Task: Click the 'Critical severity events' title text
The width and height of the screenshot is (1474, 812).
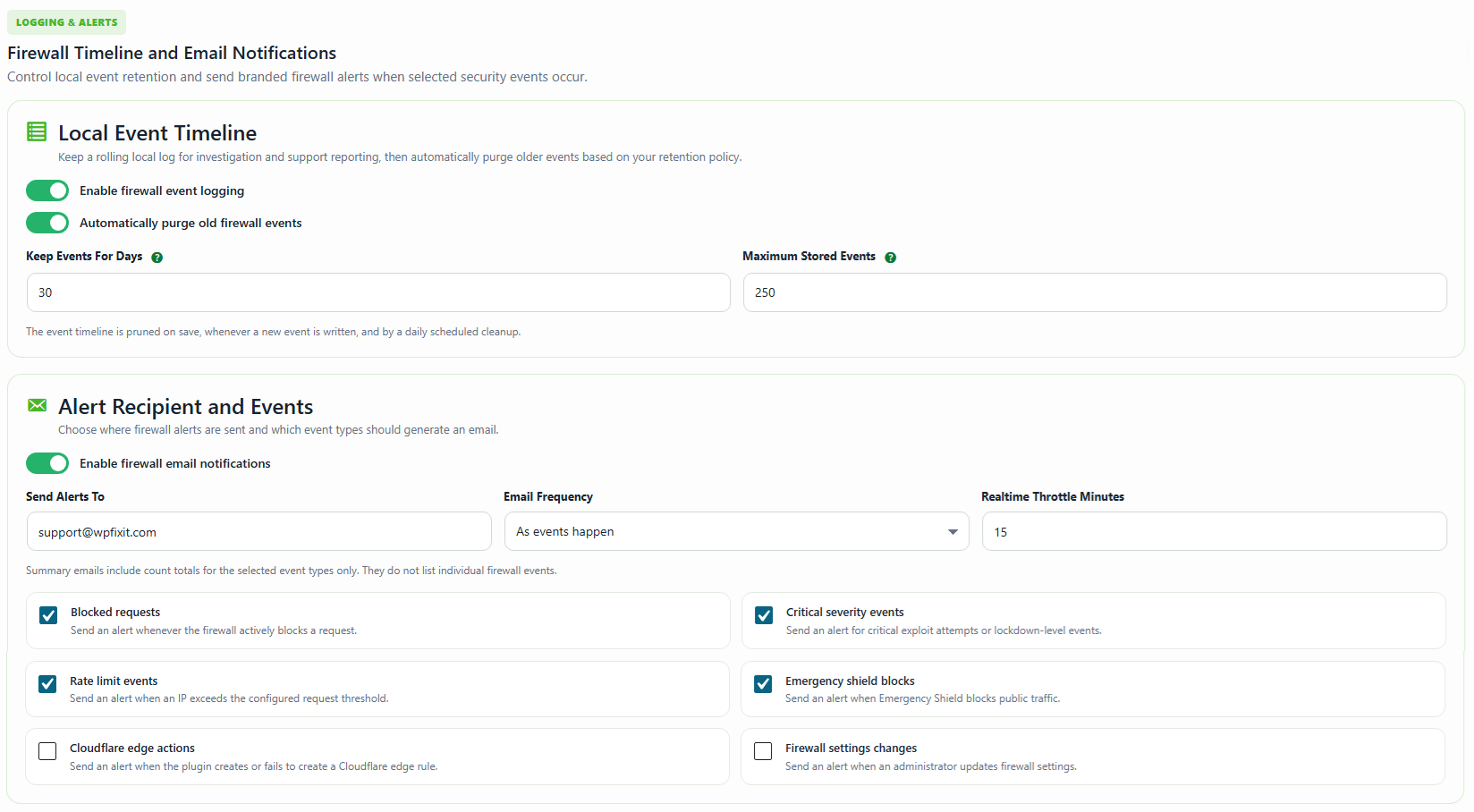Action: [x=845, y=613]
